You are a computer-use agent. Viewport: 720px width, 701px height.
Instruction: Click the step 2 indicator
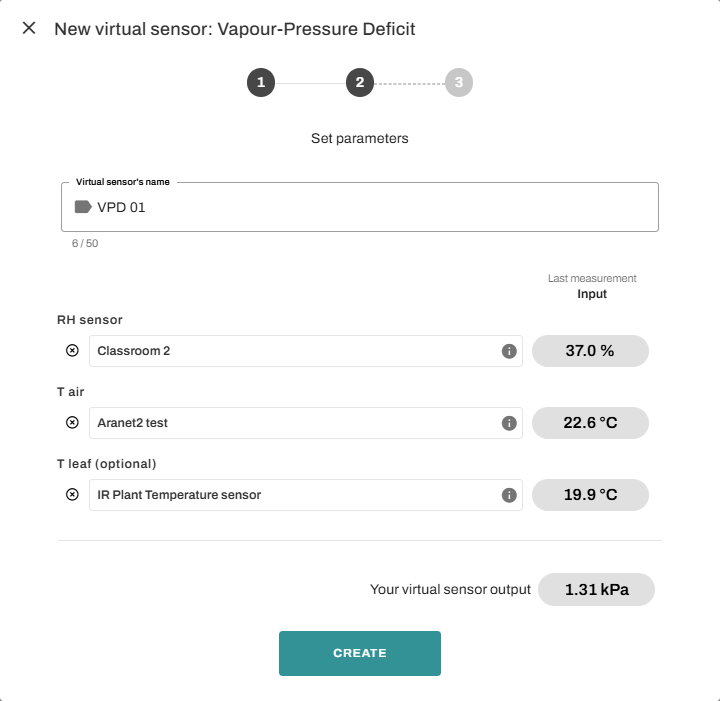point(360,83)
